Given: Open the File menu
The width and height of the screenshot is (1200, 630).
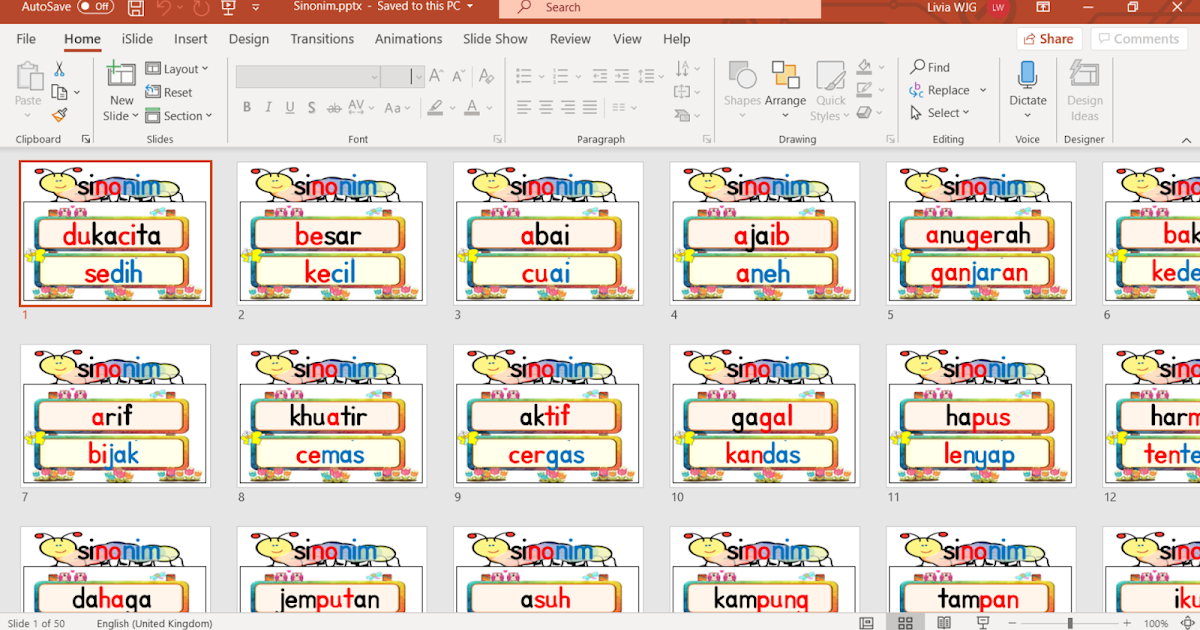Looking at the screenshot, I should pos(26,39).
